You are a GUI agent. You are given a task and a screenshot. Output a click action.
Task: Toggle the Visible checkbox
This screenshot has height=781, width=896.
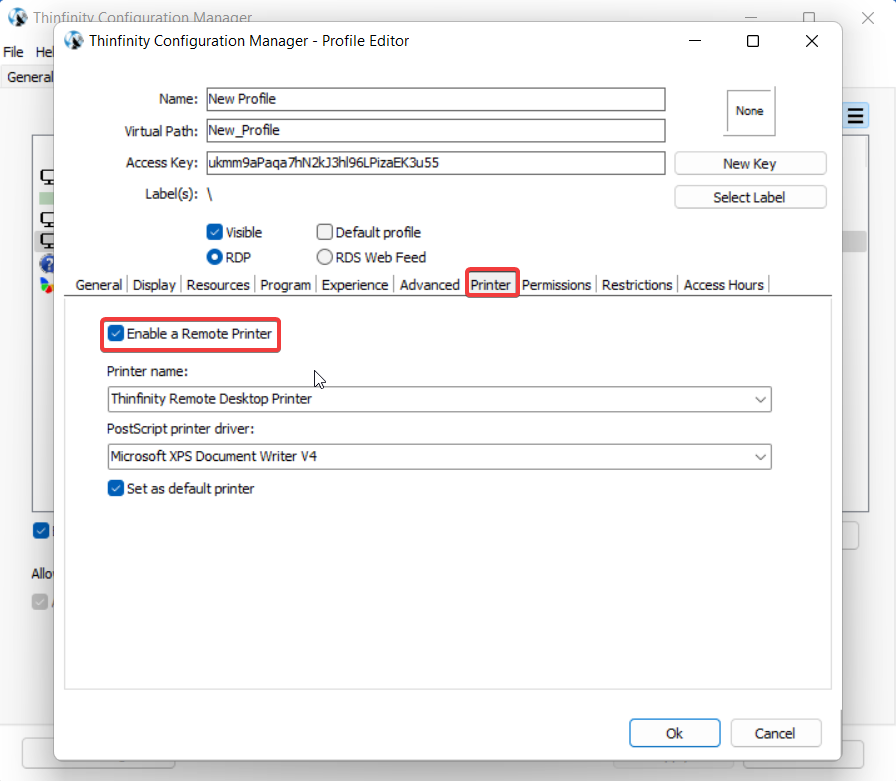214,232
